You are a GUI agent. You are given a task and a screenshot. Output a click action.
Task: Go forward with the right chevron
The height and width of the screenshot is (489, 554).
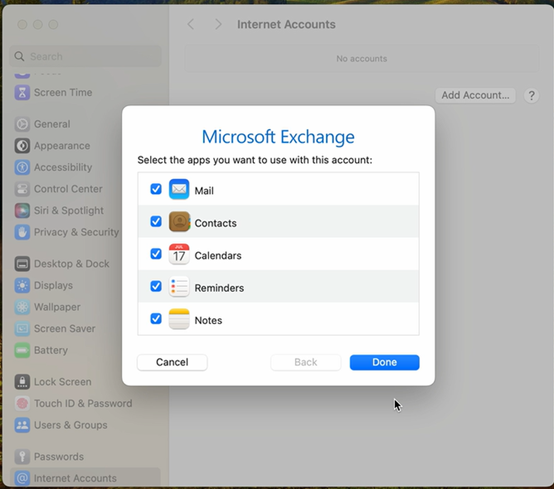coord(218,24)
